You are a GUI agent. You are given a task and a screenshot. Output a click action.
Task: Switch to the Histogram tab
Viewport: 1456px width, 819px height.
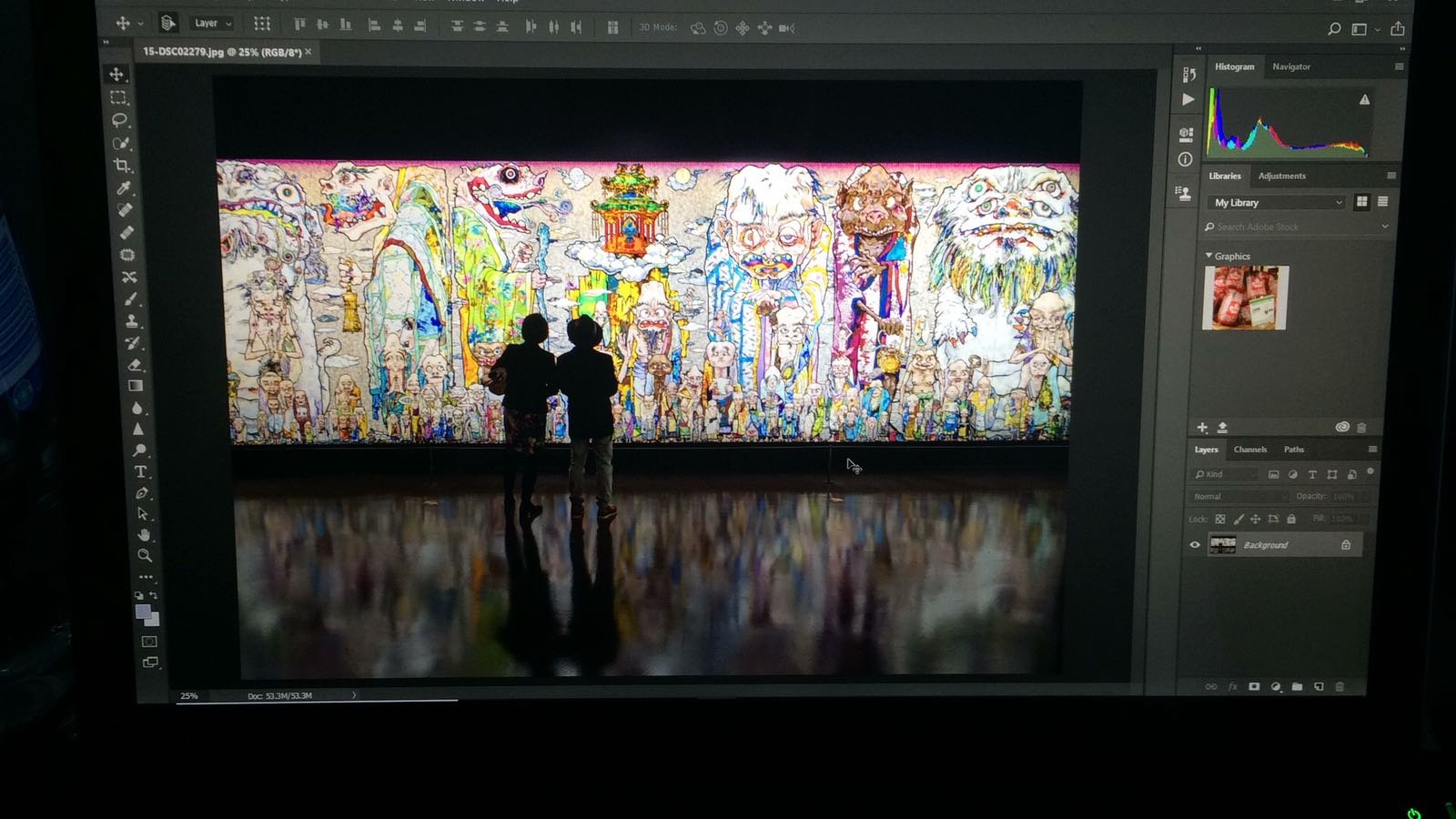point(1234,66)
